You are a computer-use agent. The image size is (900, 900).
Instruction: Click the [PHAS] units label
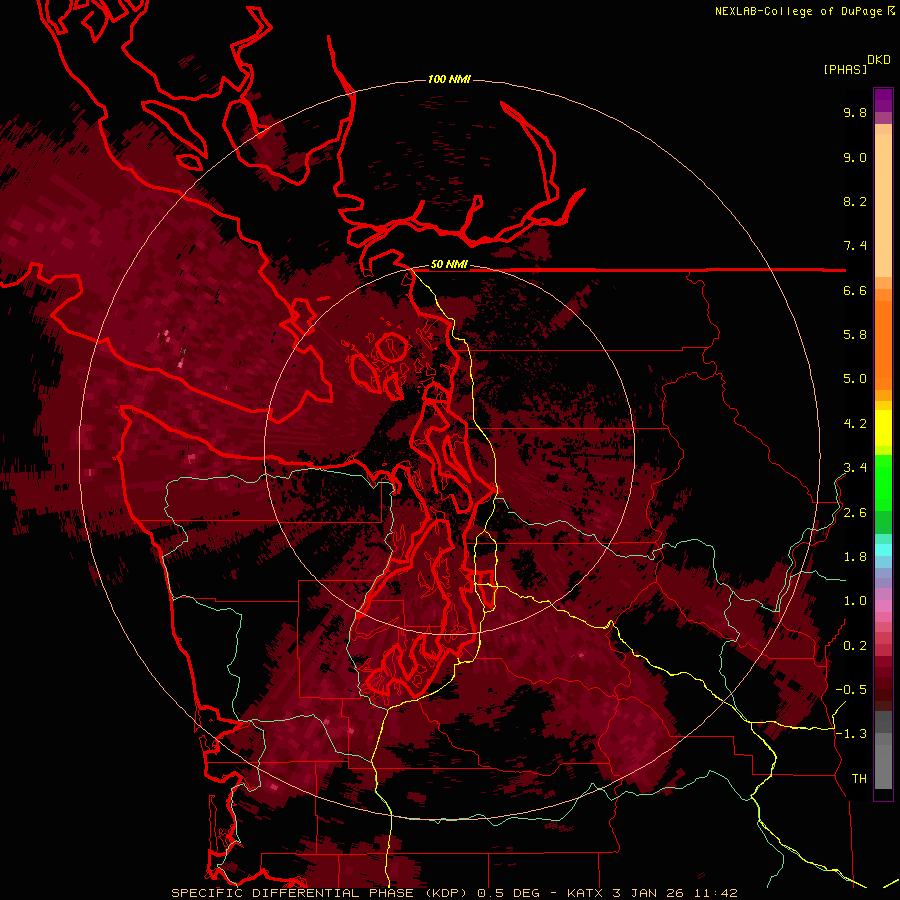point(845,69)
